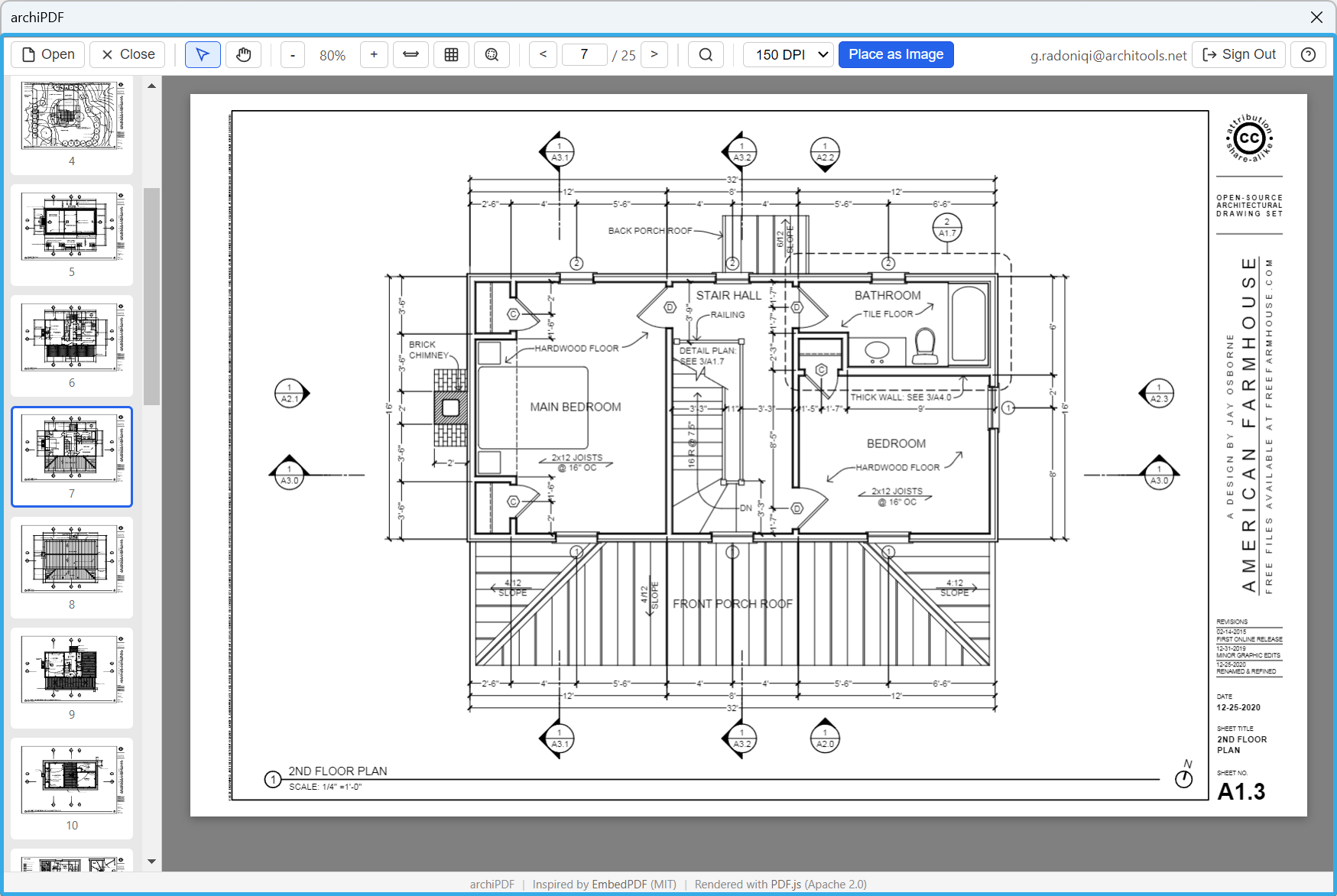Image resolution: width=1337 pixels, height=896 pixels.
Task: Click MAIN BEDROOM label on the plan
Action: (576, 407)
